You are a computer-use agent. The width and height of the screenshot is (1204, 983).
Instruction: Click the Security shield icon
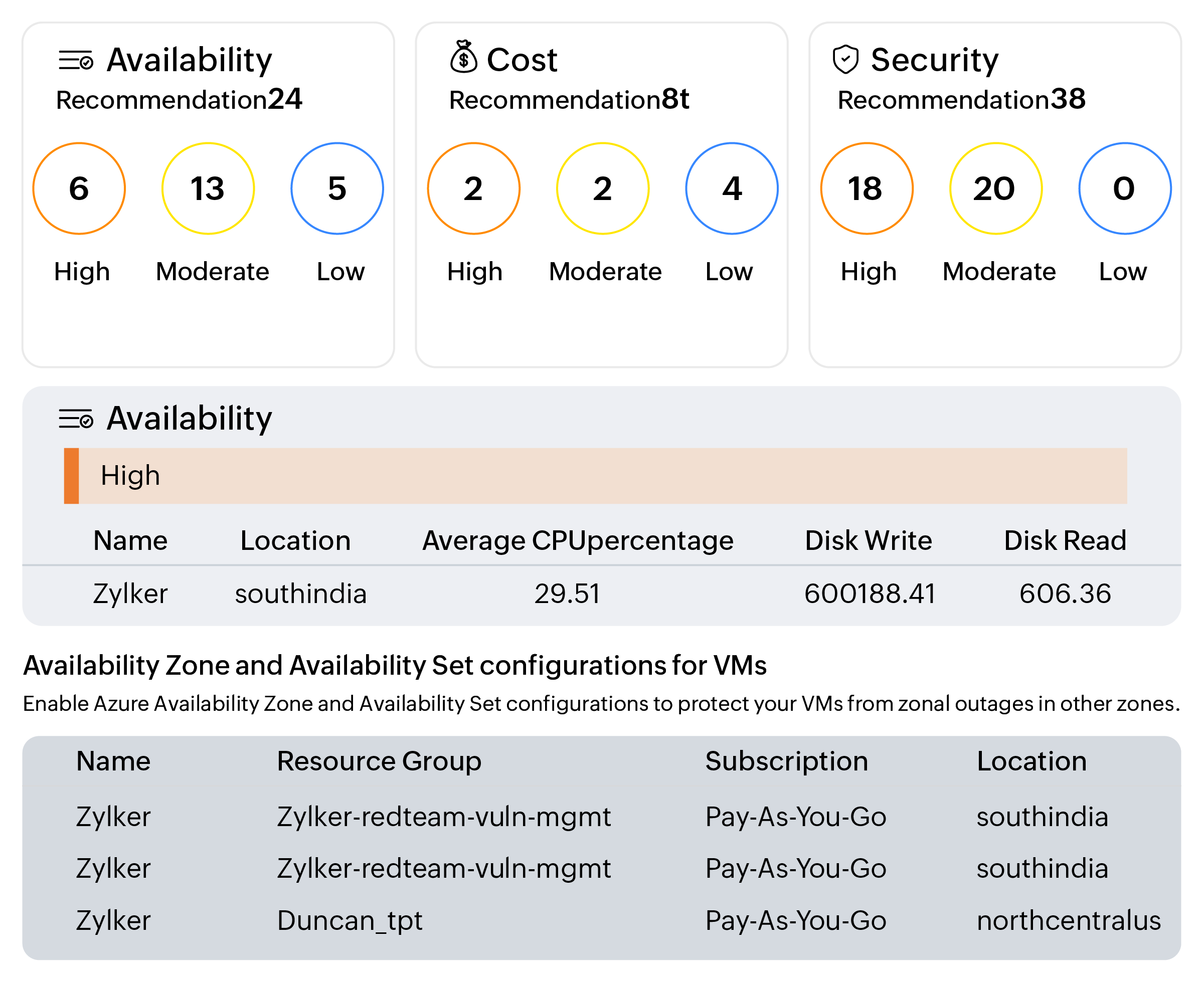pyautogui.click(x=845, y=60)
